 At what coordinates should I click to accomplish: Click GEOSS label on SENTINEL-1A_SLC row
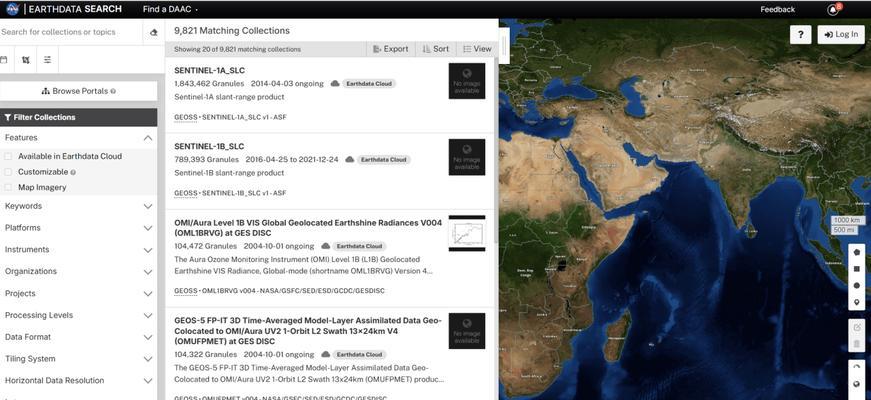coord(186,117)
